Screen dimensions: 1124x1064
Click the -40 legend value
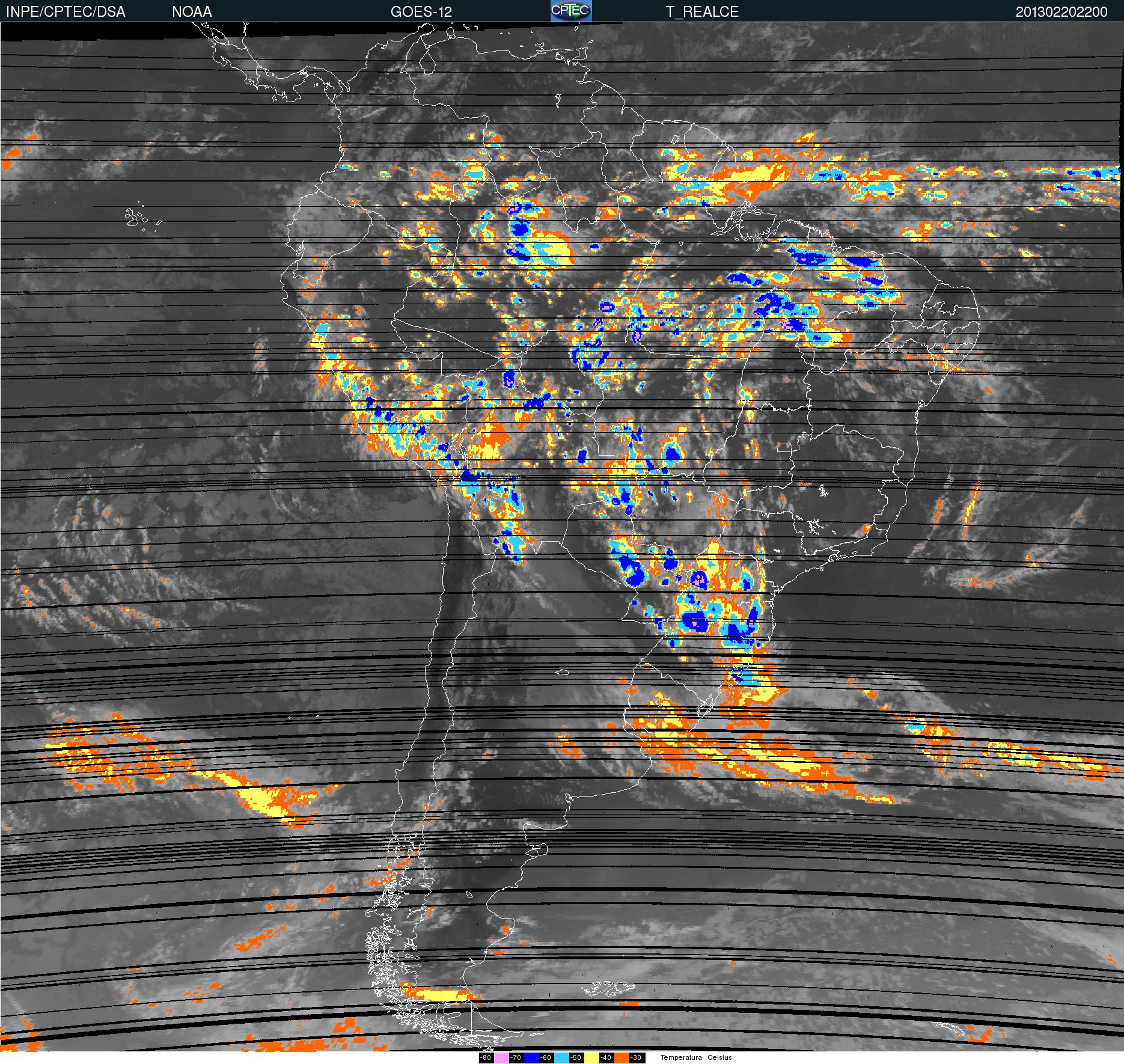(606, 1057)
